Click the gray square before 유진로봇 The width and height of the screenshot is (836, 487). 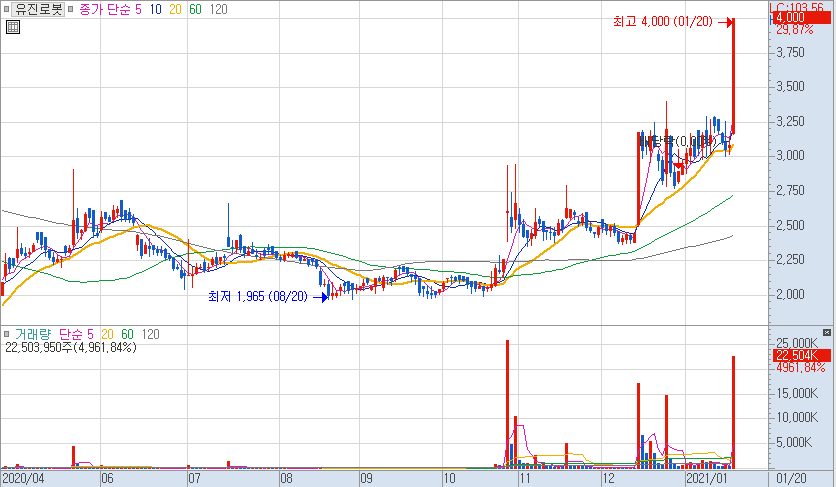tap(6, 9)
